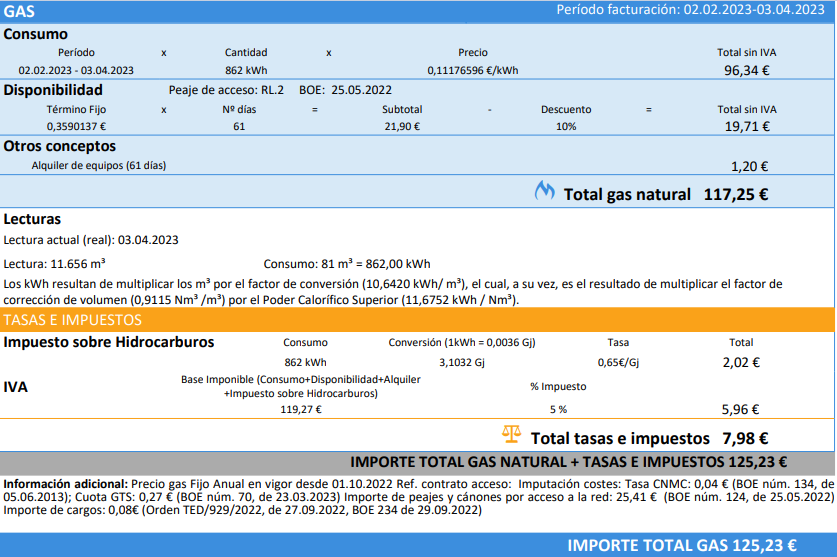Select the 'Descuento' column header
This screenshot has height=557, width=837.
click(x=566, y=109)
